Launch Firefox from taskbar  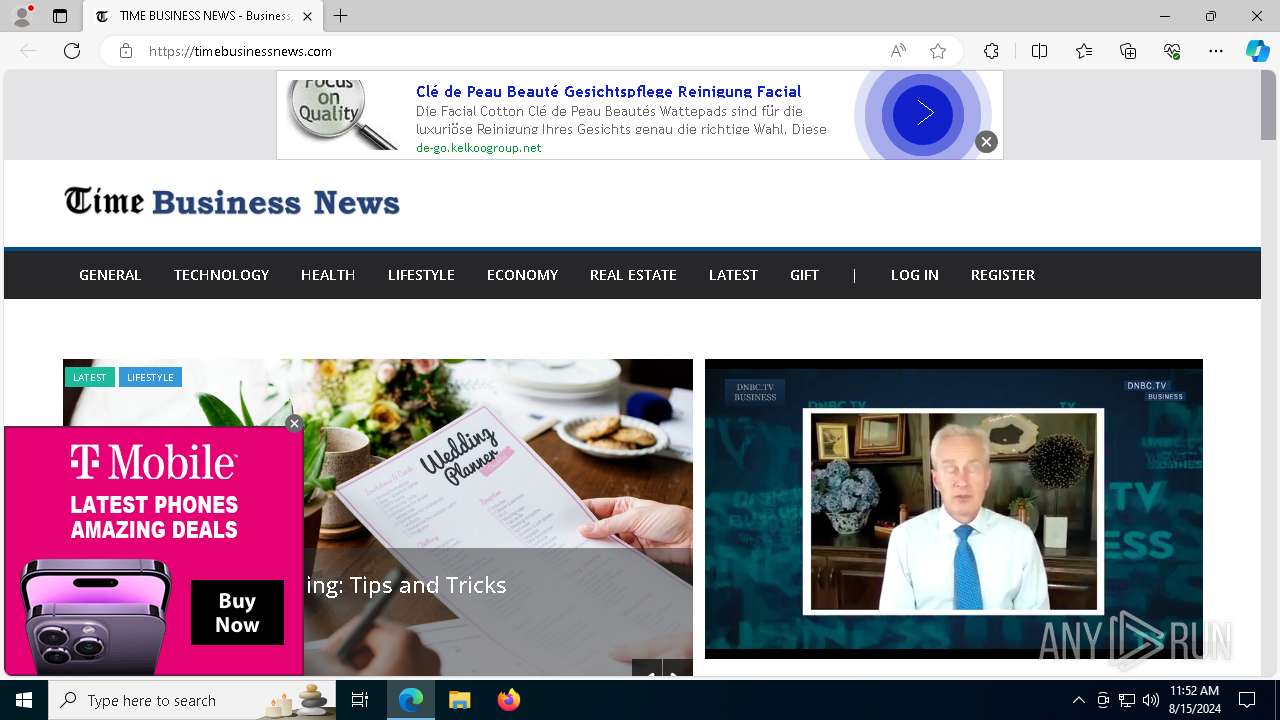point(509,700)
